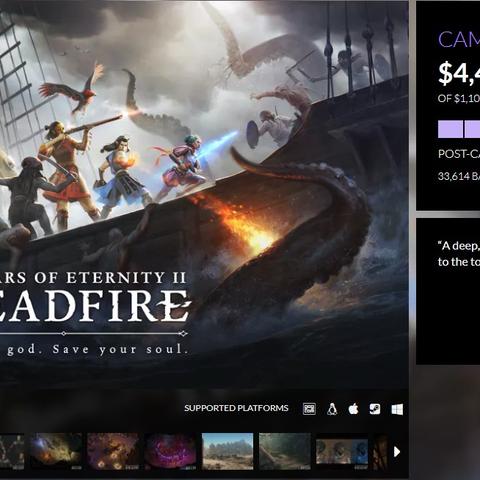Open the blue-orange spell effect thumbnail
The height and width of the screenshot is (480, 480).
click(x=56, y=451)
